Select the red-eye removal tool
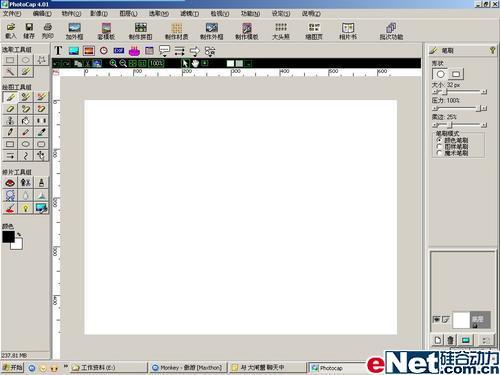 click(x=10, y=183)
